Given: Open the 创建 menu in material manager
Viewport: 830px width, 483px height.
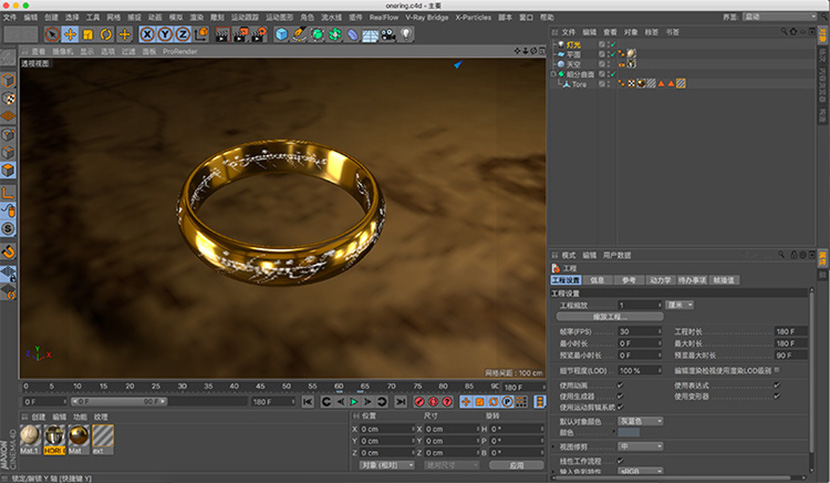Looking at the screenshot, I should (x=38, y=417).
